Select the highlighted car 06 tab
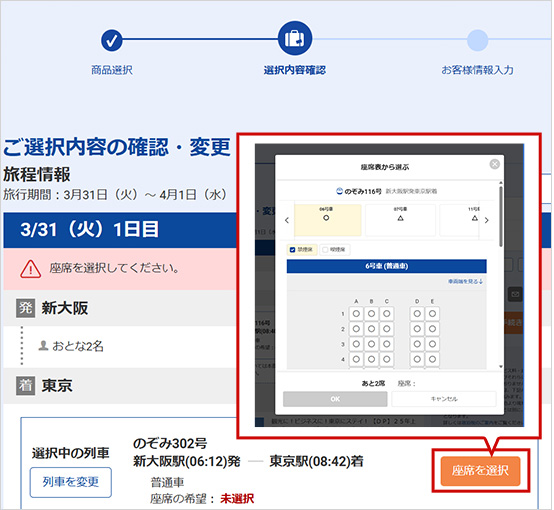Viewport: 554px width, 510px height. (328, 220)
